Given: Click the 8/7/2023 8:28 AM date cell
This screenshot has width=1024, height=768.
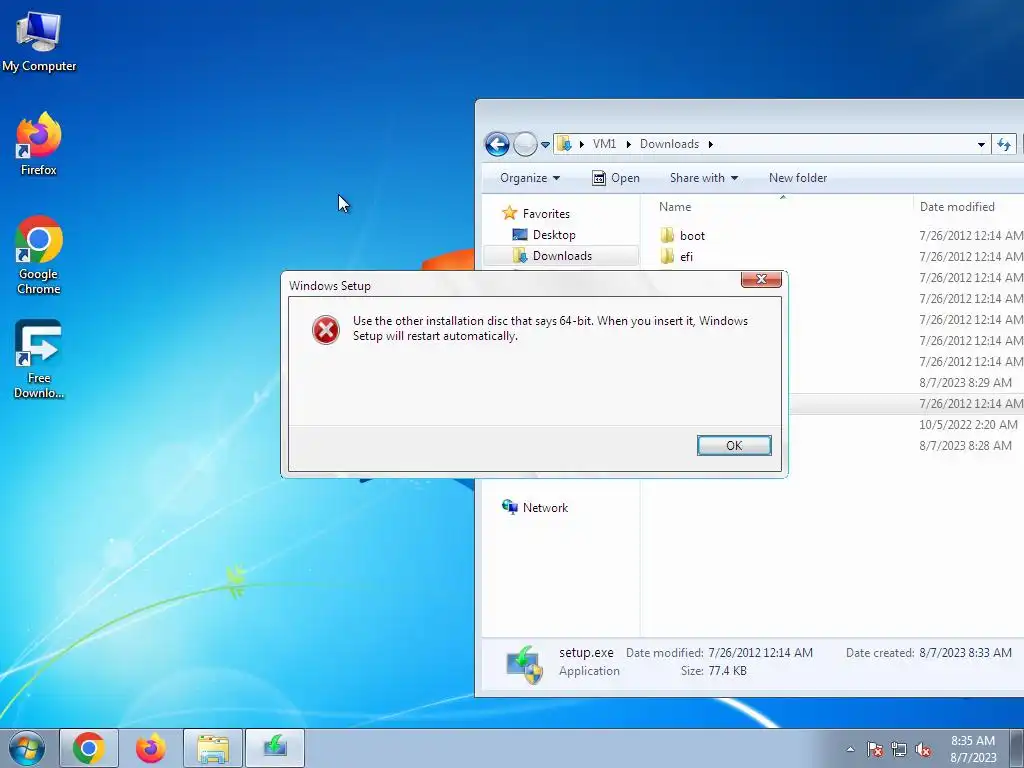Looking at the screenshot, I should (965, 445).
